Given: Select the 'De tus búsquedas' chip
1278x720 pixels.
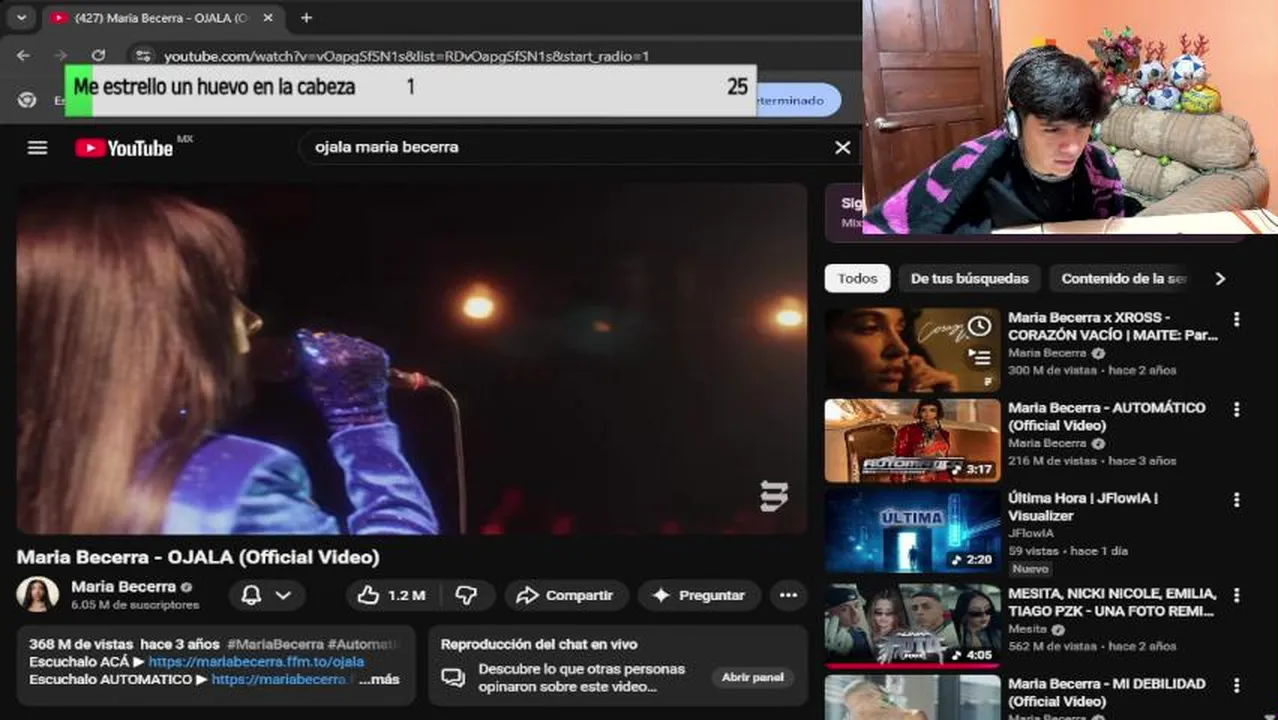Looking at the screenshot, I should pyautogui.click(x=969, y=278).
